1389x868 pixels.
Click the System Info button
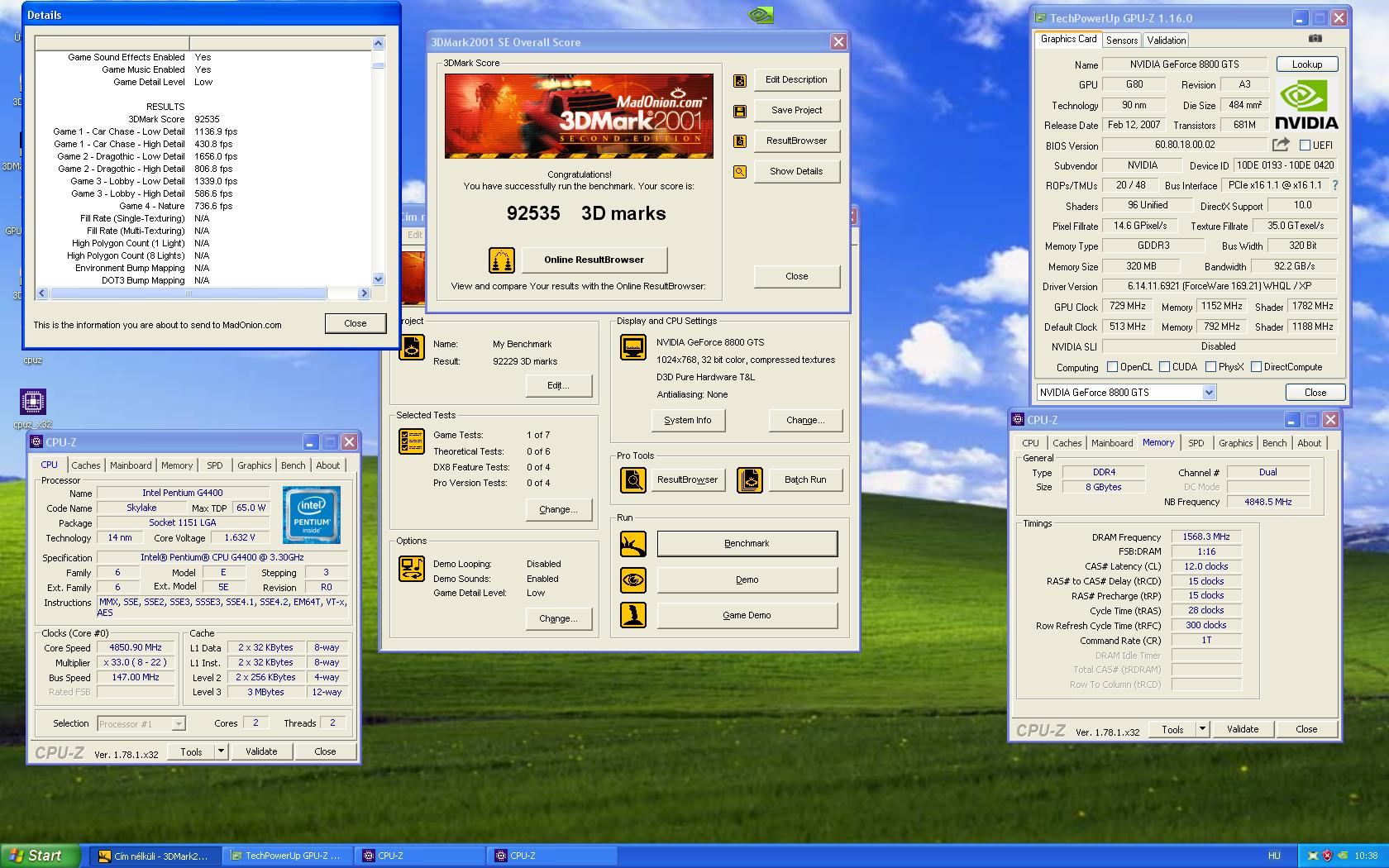pos(687,420)
